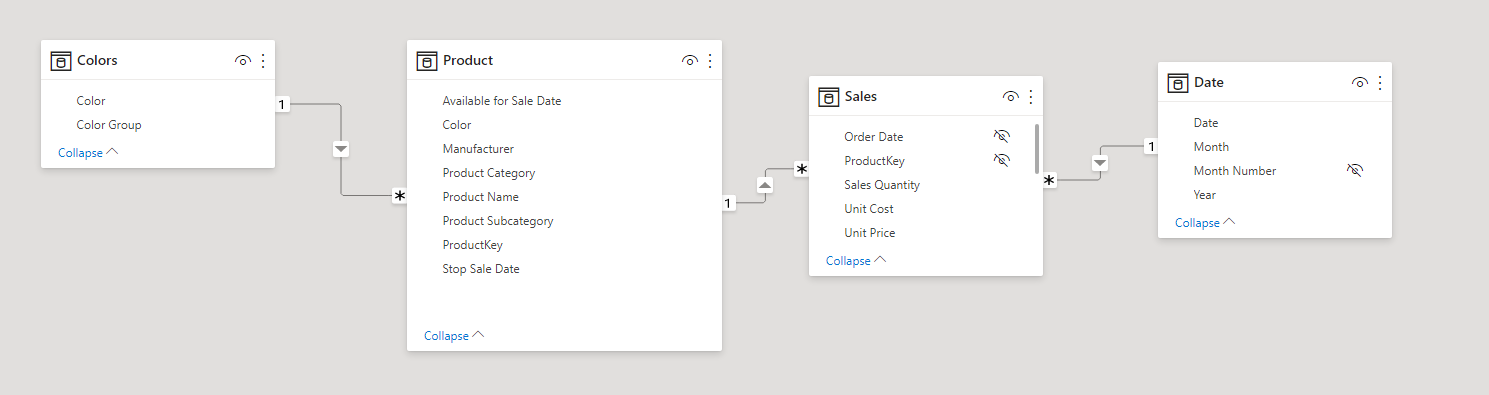
Task: Unhide the Month Number column in Date
Action: 1354,171
